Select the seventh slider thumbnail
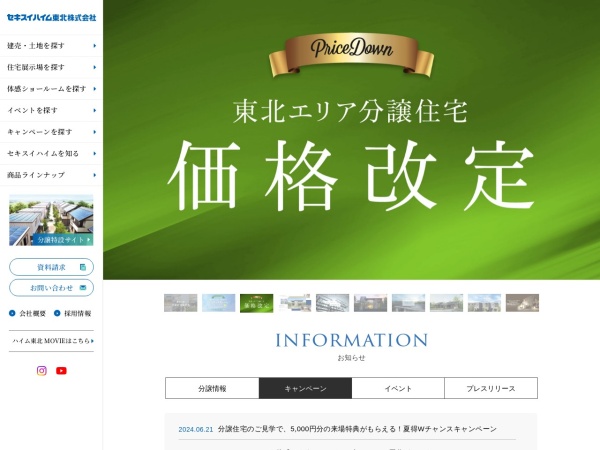Screen dimensions: 600x450 pyautogui.click(x=408, y=303)
